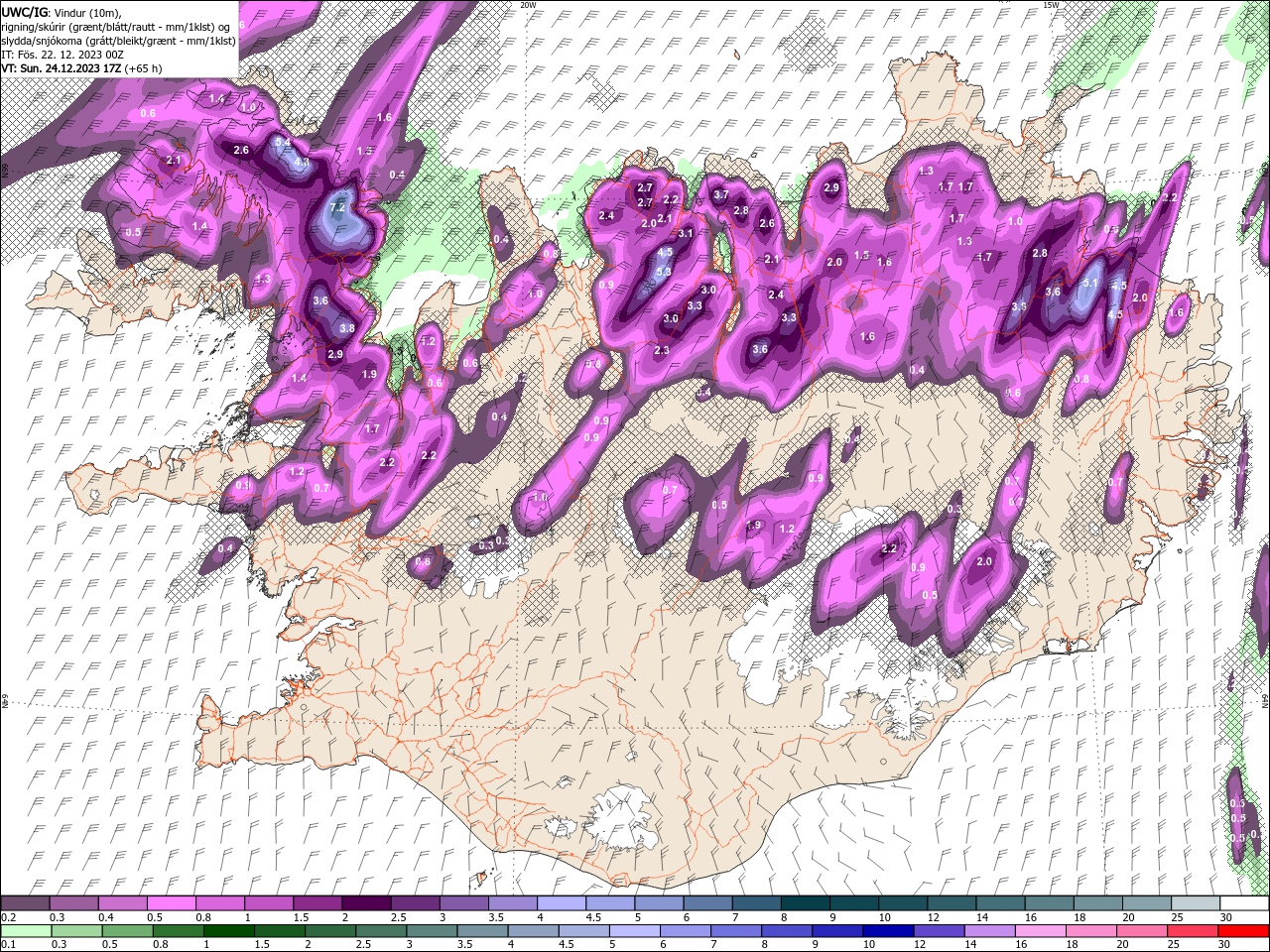The image size is (1270, 952).
Task: Select the lower legend swatch starting at 4
Action: coord(533,931)
